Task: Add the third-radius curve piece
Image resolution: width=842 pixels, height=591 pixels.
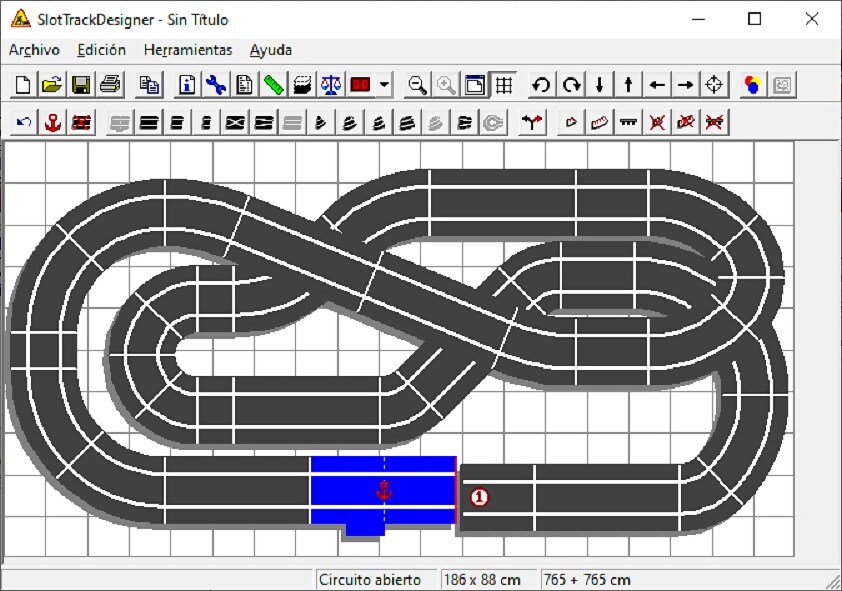Action: 379,123
